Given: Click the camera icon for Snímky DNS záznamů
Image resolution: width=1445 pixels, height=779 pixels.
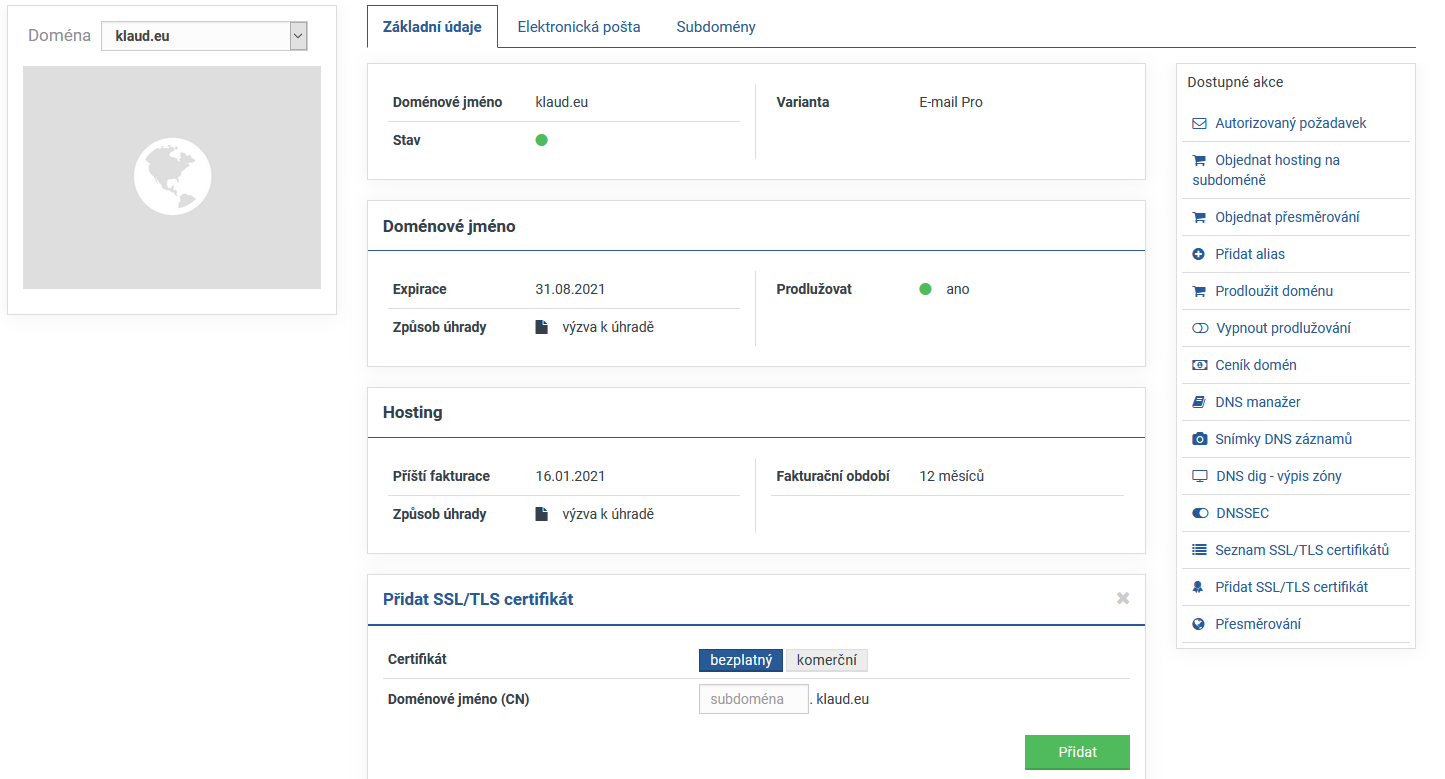Looking at the screenshot, I should 1199,440.
